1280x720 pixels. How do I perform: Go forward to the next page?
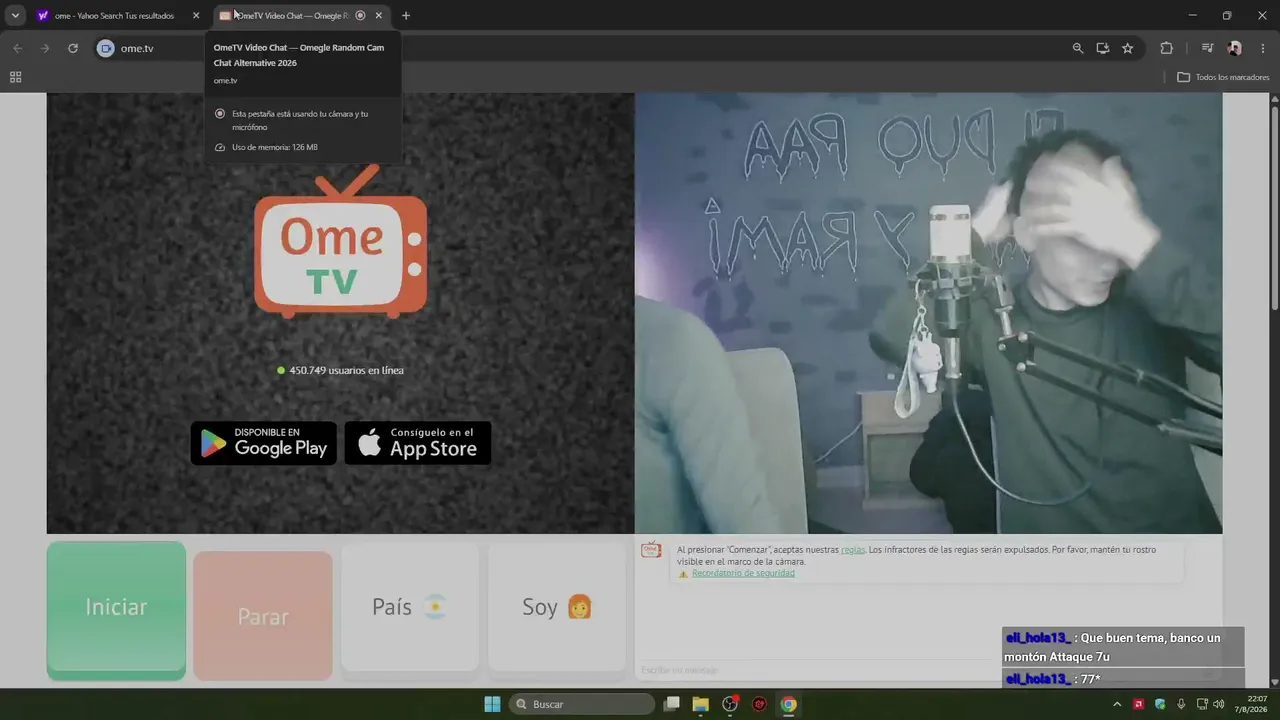coord(45,48)
